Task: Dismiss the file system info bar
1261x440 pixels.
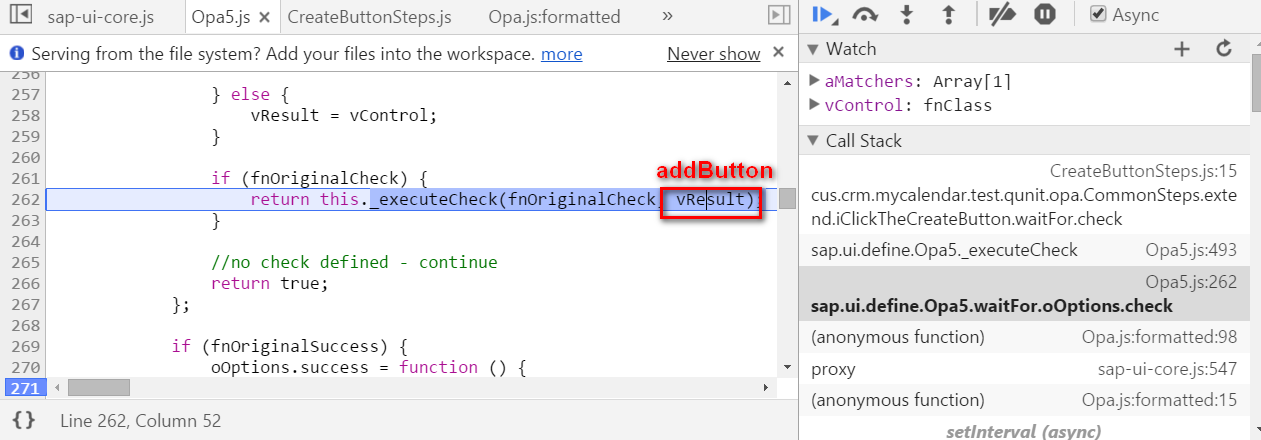Action: (x=779, y=53)
